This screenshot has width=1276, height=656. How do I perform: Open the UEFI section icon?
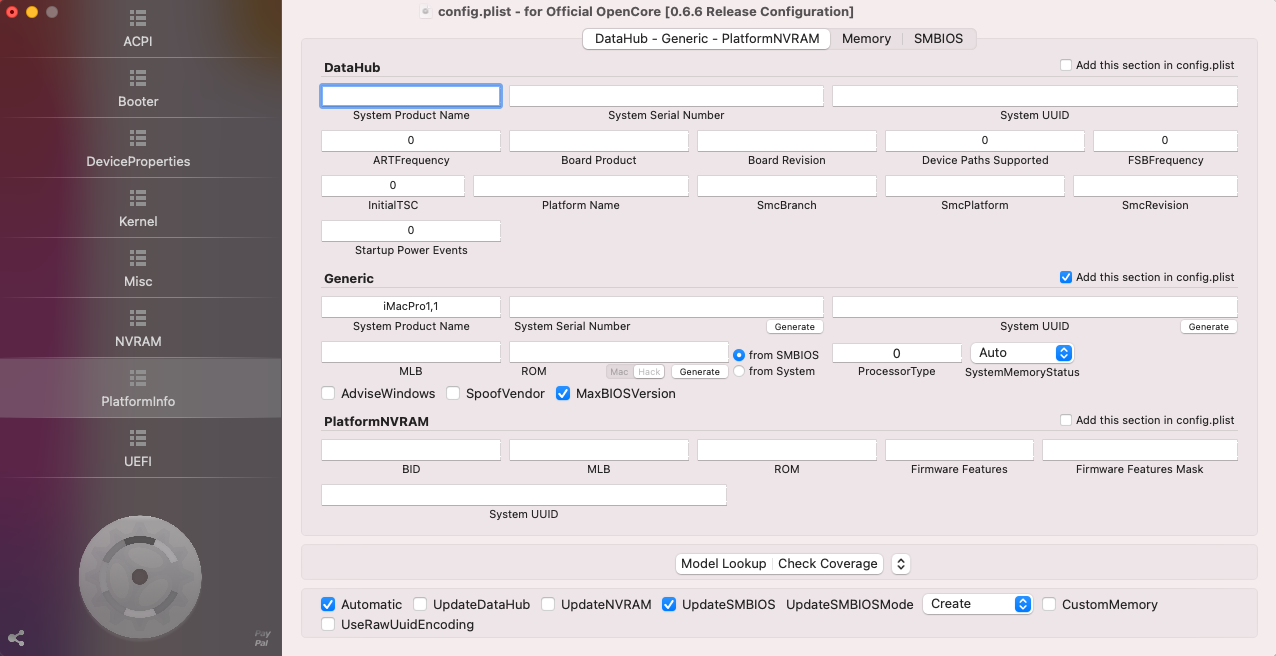[x=138, y=437]
